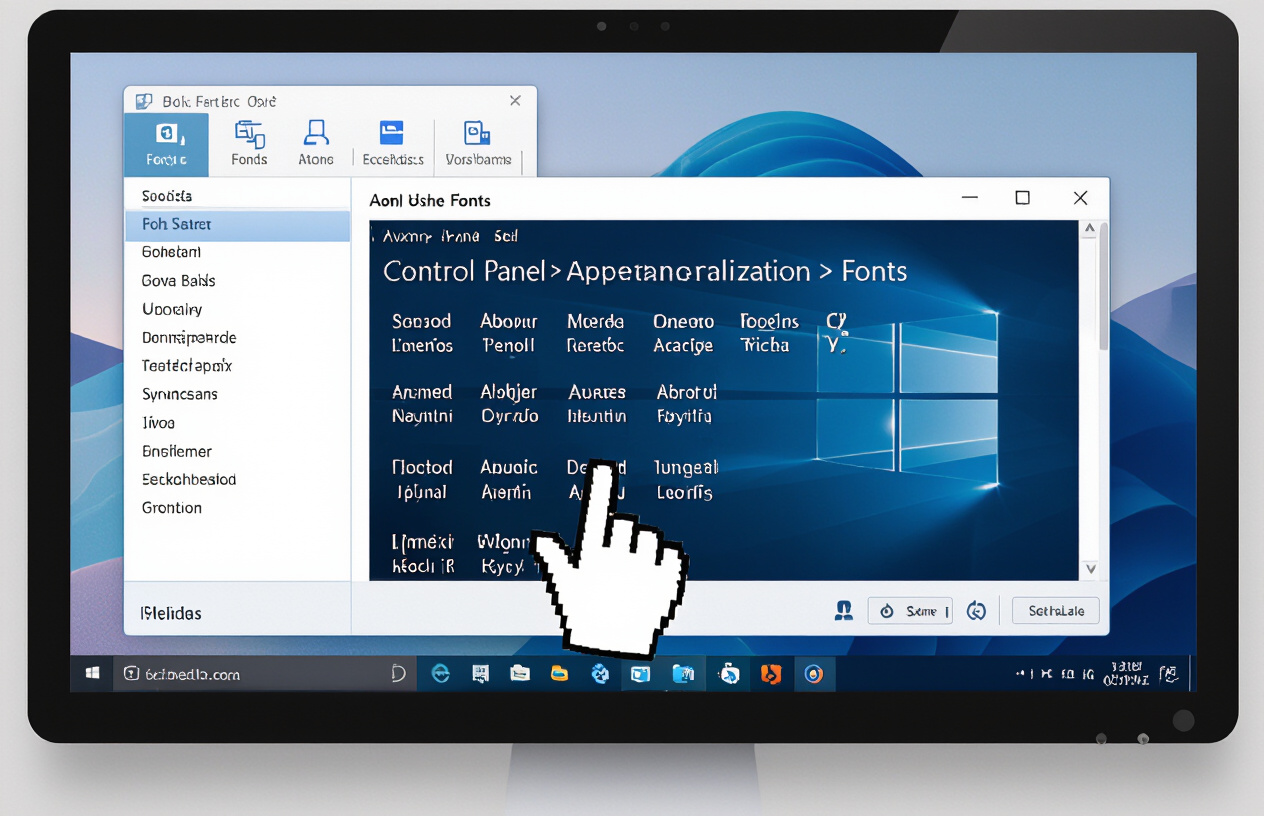This screenshot has height=816, width=1264.
Task: Click the Sethalale button
Action: [x=1056, y=611]
